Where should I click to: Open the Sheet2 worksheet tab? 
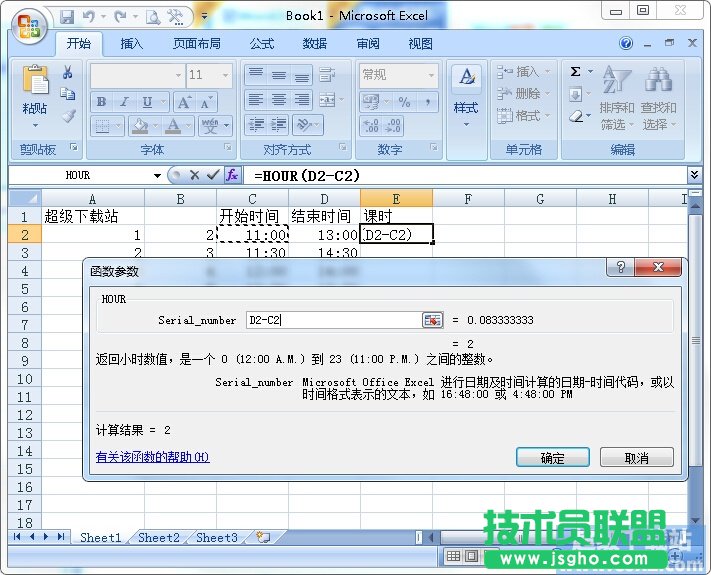tap(159, 538)
